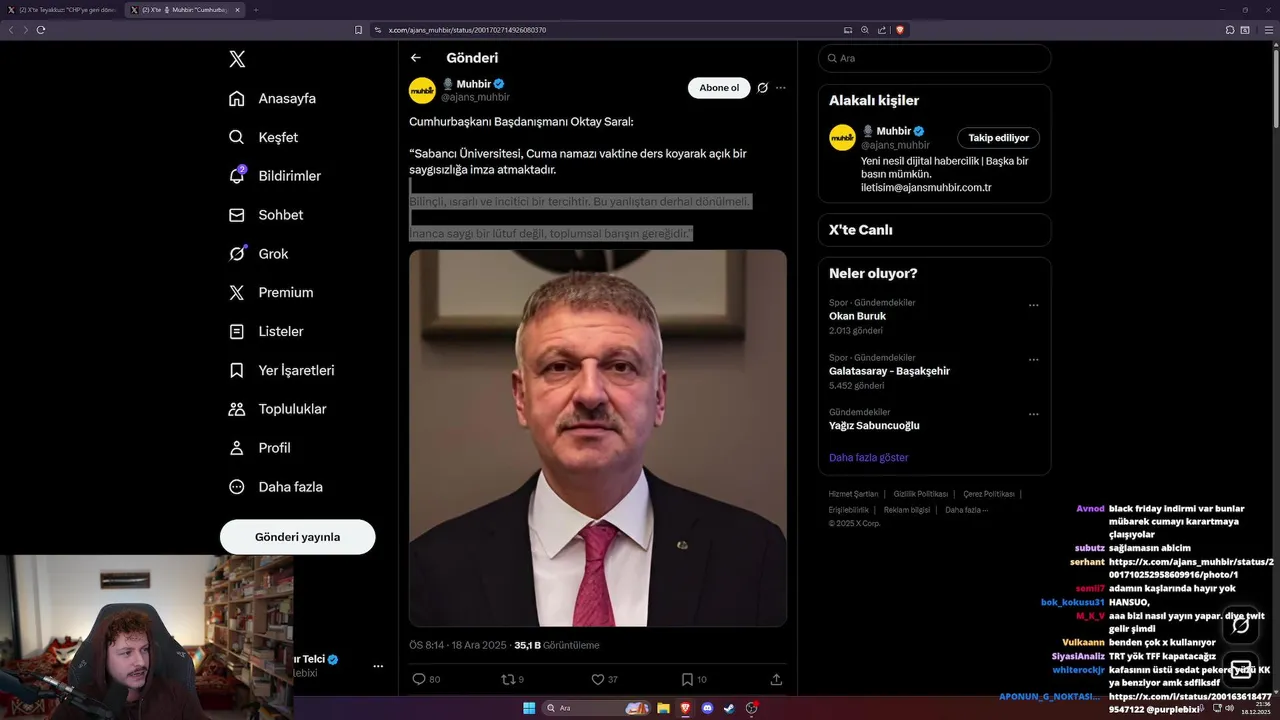Open options for Yağız Sabuncuoğlu trend
Screen dimensions: 1280x720
point(1033,414)
